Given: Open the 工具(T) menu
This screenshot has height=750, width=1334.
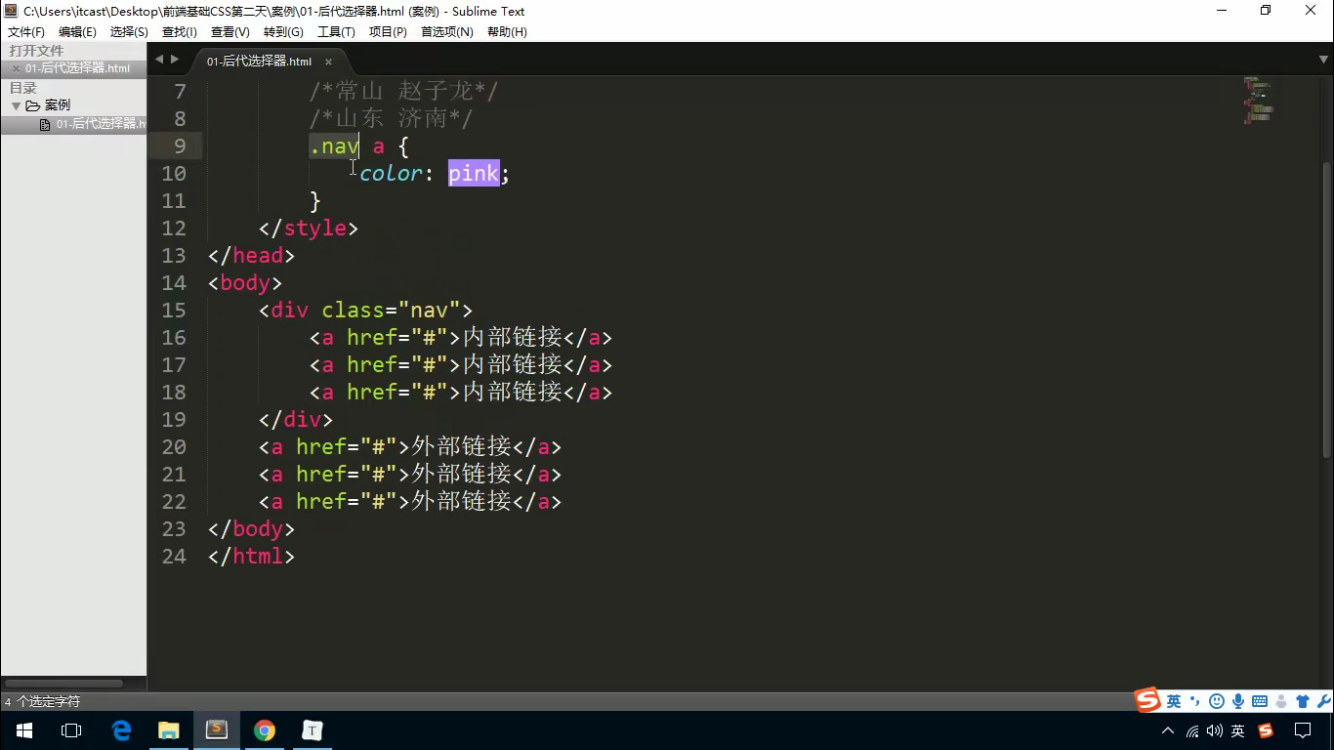Looking at the screenshot, I should coord(336,32).
